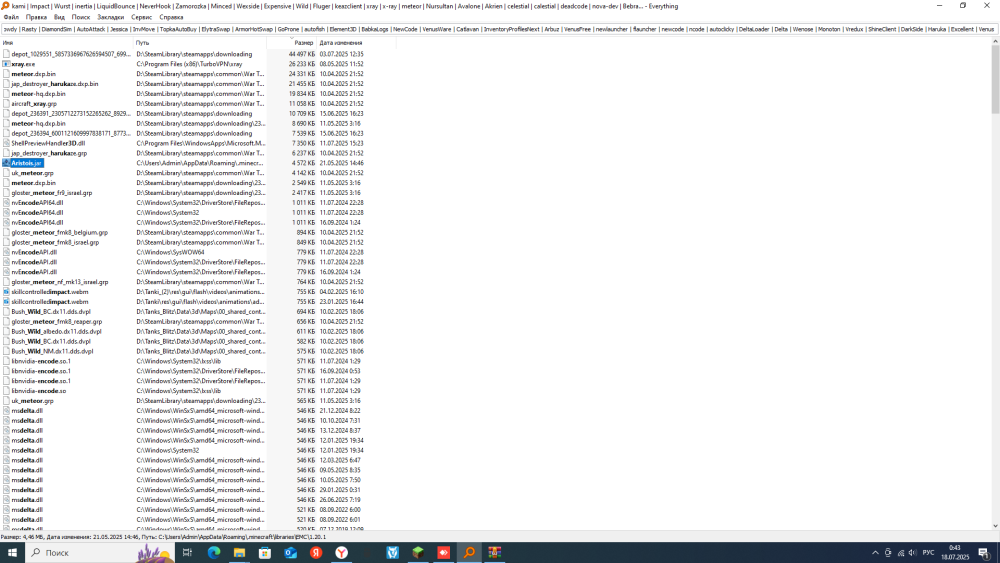1000x563 pixels.
Task: Open File Explorer from the taskbar
Action: 239,553
